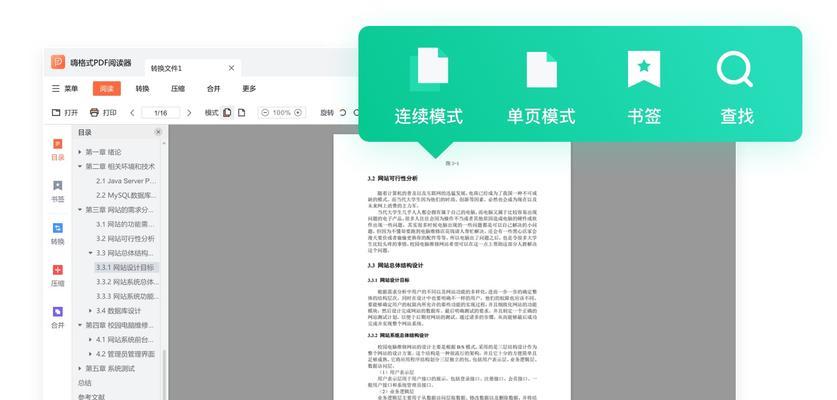This screenshot has width=837, height=400.
Task: Open outline entry 2.1 Java Server P...
Action: point(126,181)
